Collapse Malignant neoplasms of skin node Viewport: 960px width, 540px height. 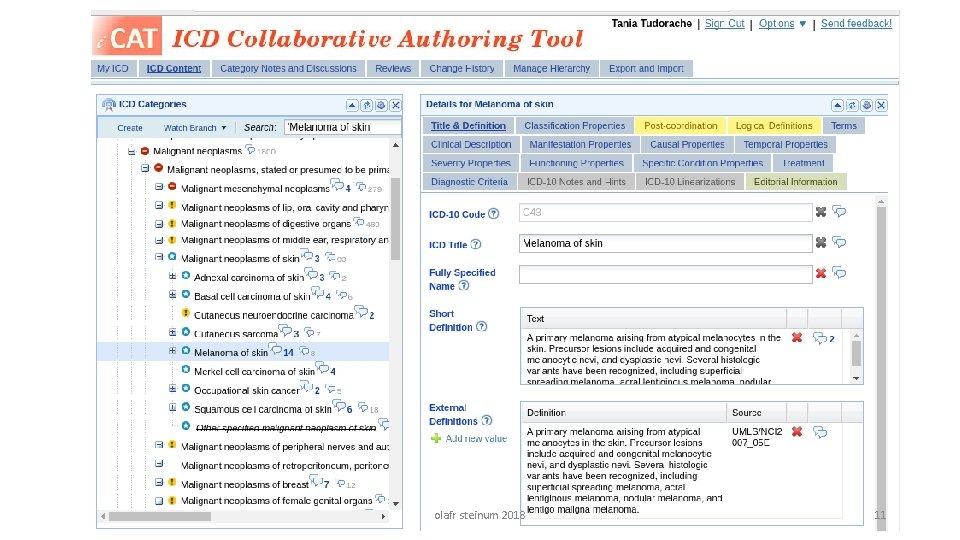[x=159, y=257]
